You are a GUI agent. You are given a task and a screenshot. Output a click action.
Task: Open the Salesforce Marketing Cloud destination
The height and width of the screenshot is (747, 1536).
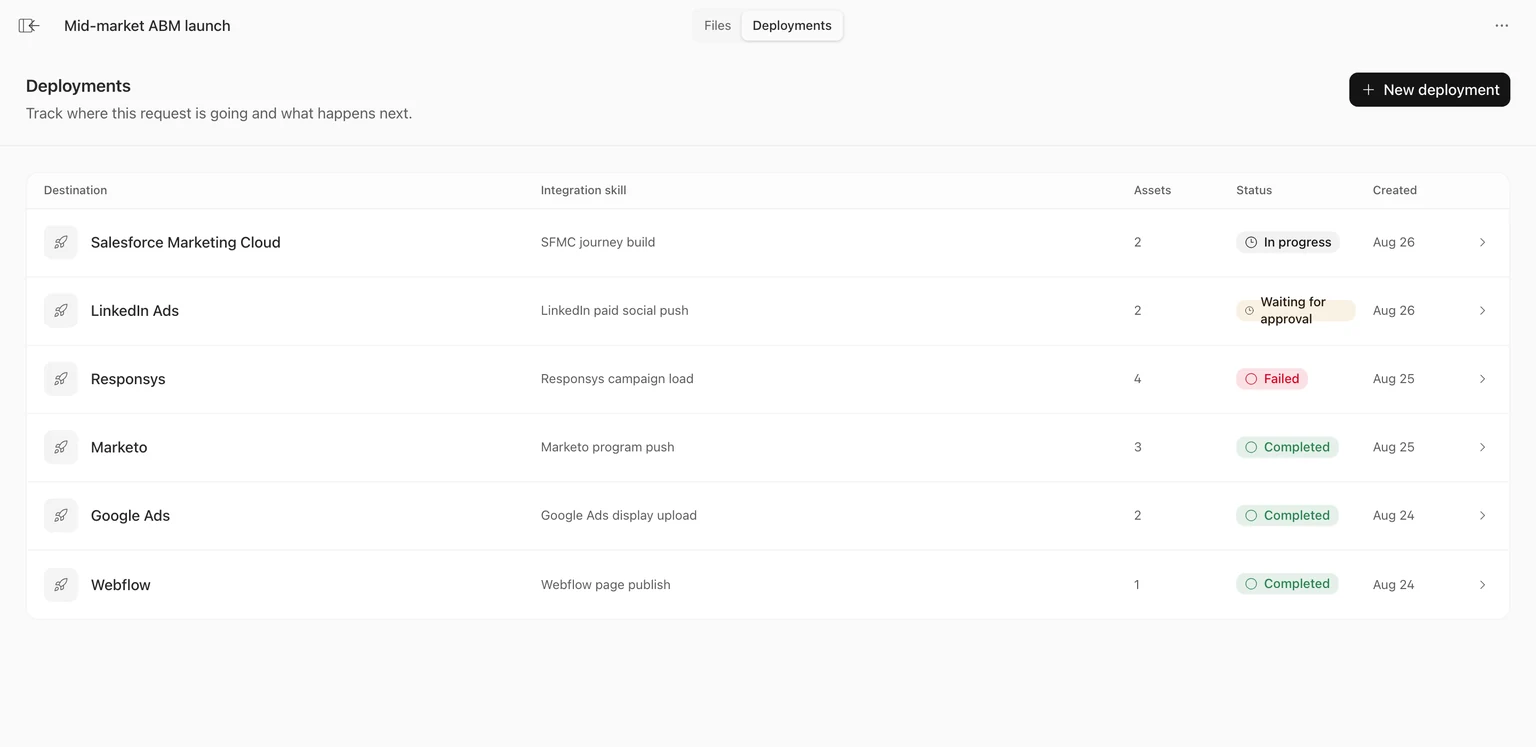coord(185,242)
